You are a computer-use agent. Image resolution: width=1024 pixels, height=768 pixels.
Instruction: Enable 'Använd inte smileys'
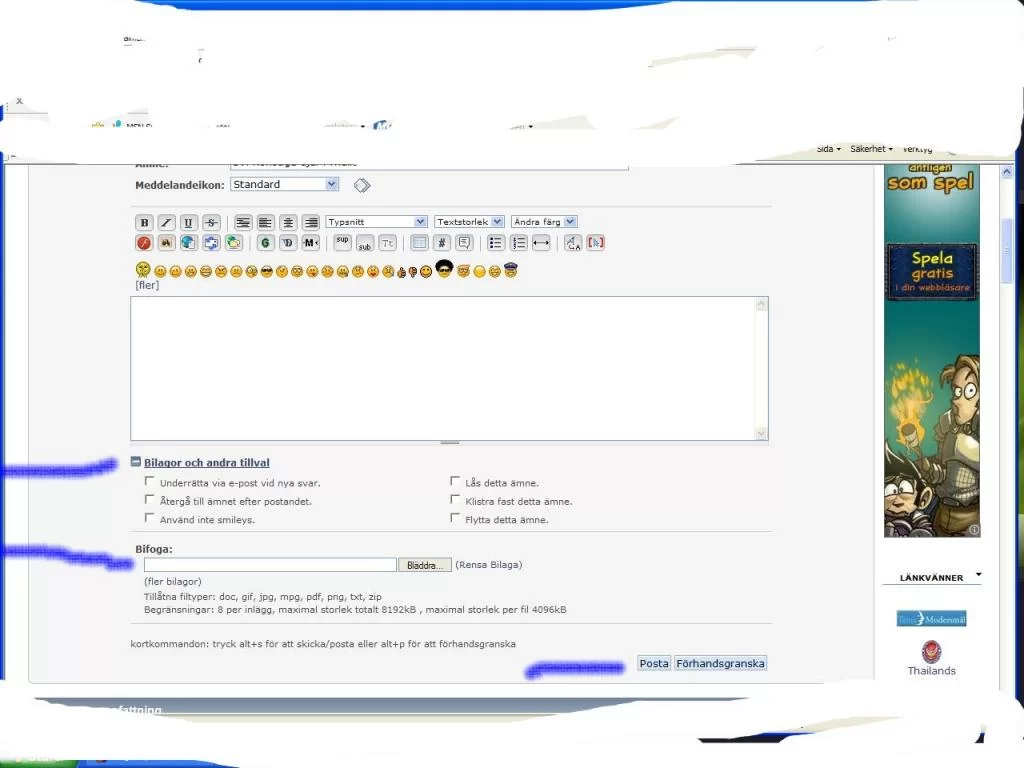pyautogui.click(x=150, y=518)
